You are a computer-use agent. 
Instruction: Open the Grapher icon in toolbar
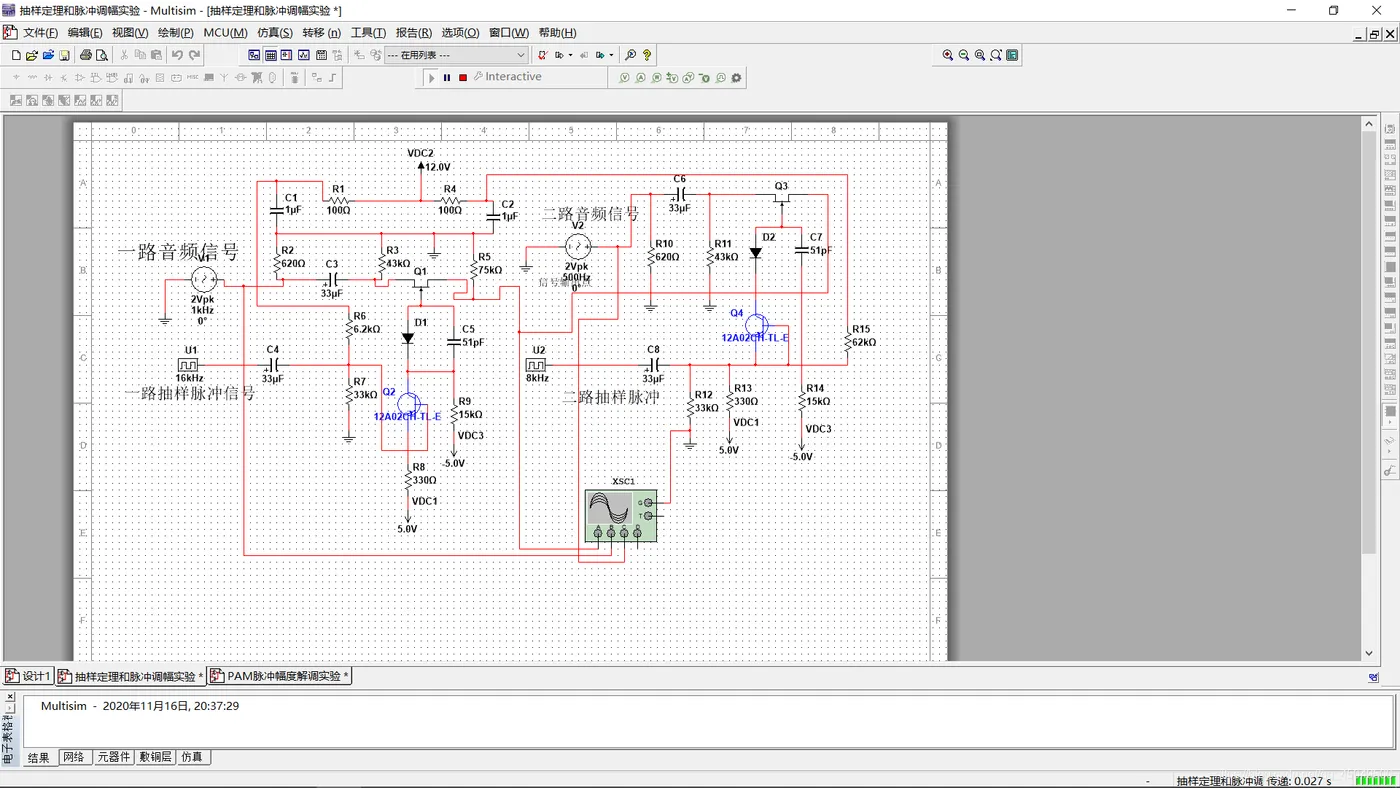click(x=304, y=55)
